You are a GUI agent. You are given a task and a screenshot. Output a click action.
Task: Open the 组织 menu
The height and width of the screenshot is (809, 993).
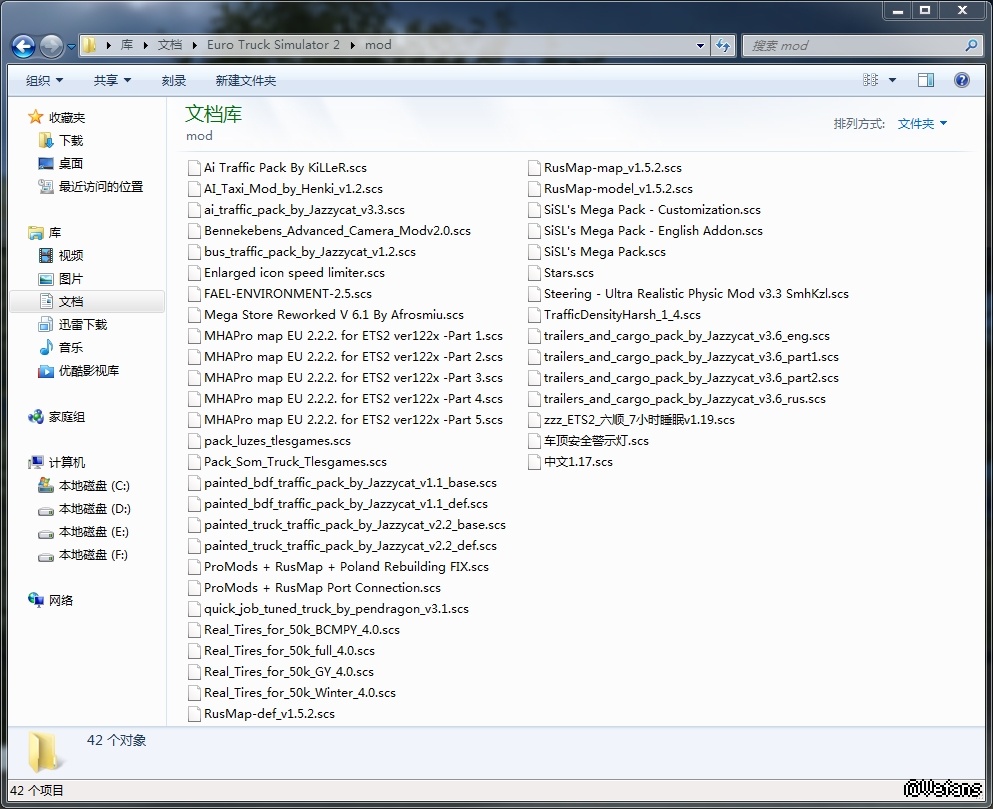44,80
